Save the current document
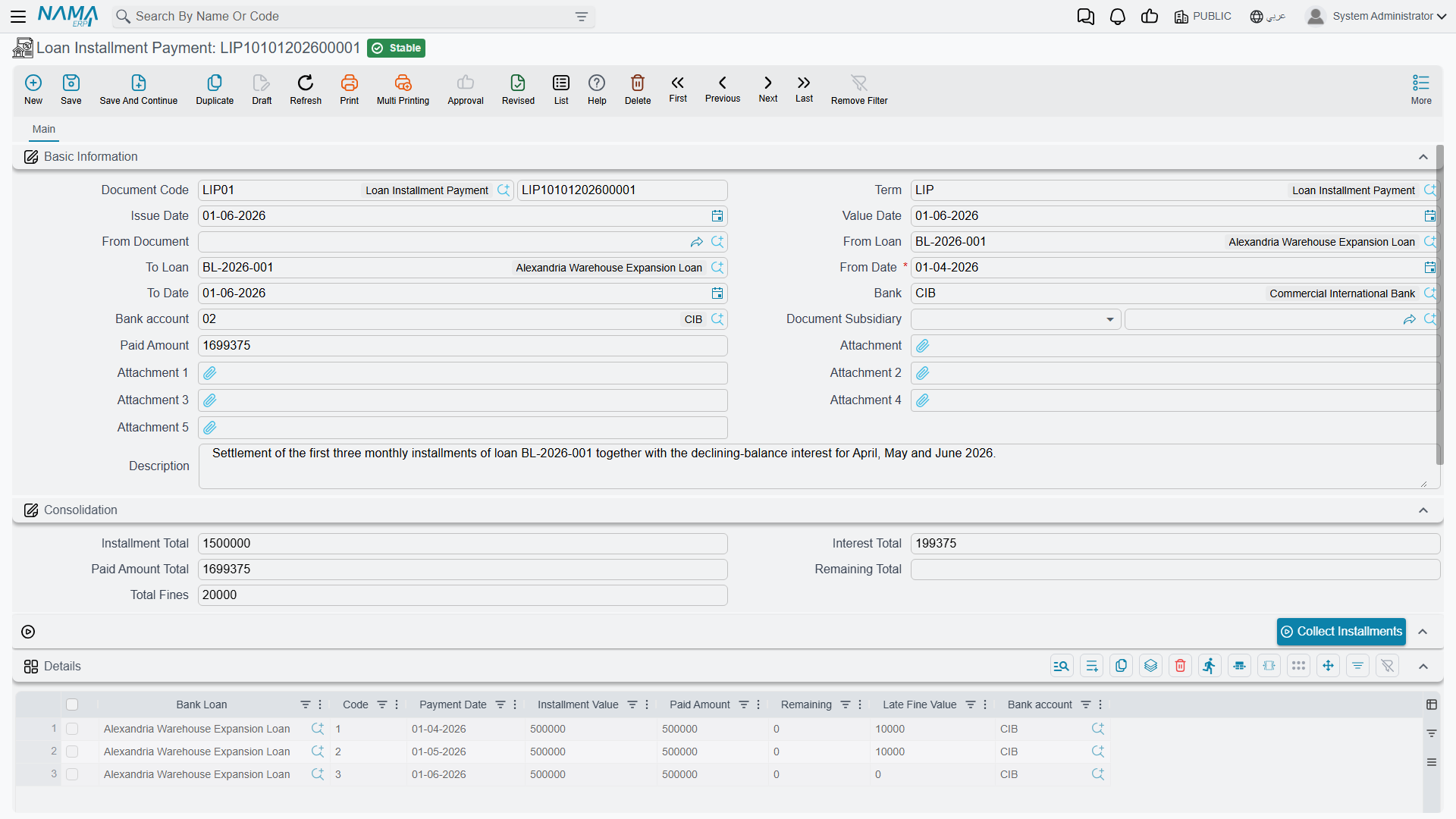Viewport: 1456px width, 819px height. (71, 89)
